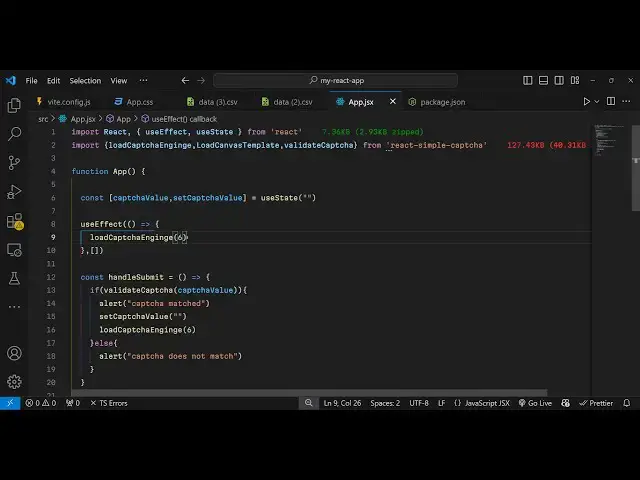Split the editor to the right

tap(611, 101)
